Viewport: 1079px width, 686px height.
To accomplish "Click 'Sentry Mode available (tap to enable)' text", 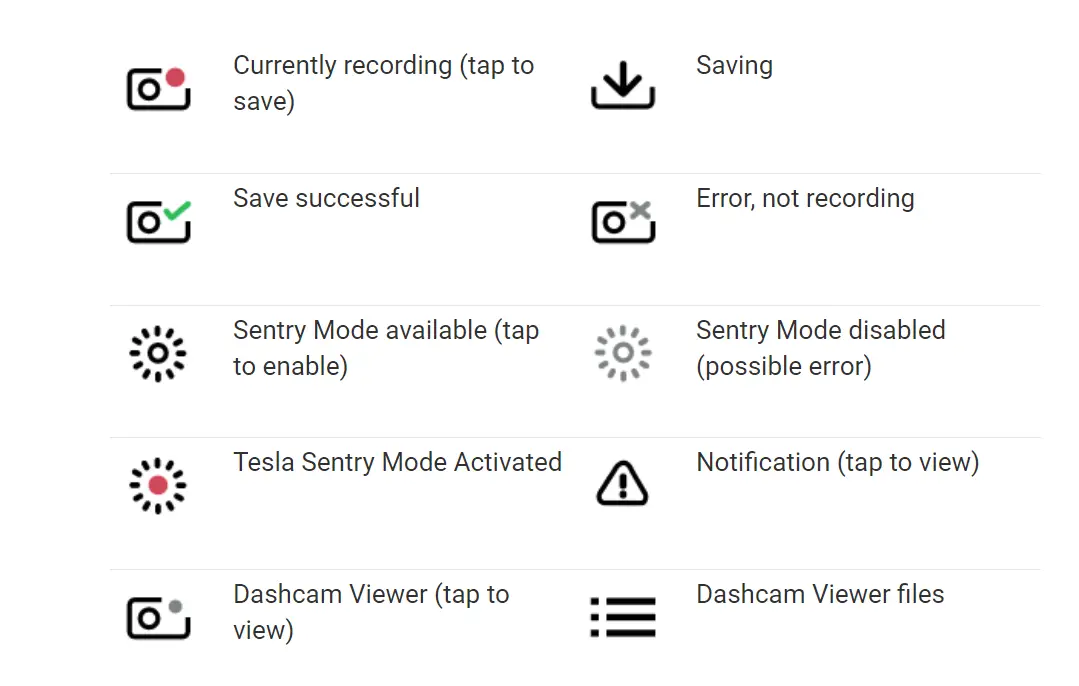I will pyautogui.click(x=386, y=348).
